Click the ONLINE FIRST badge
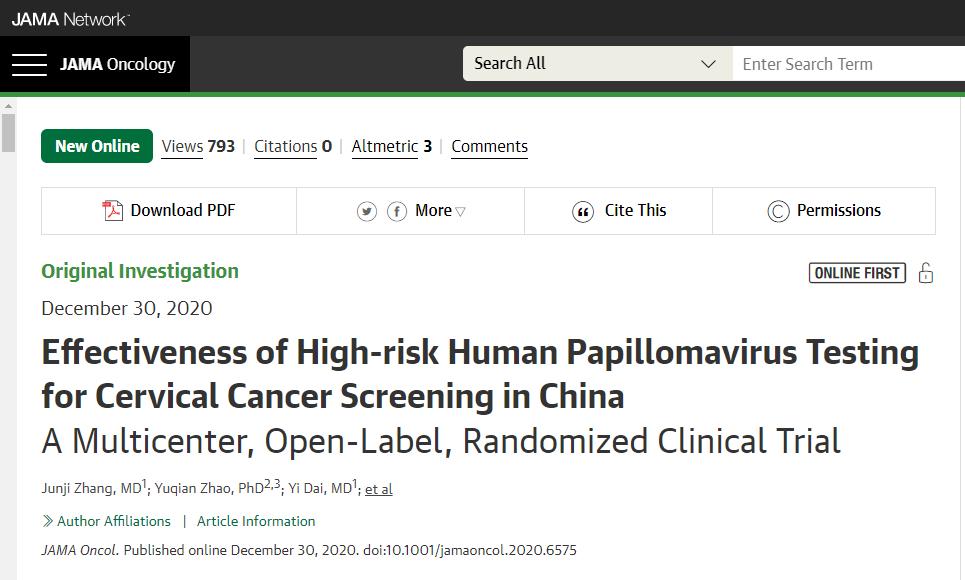The image size is (965, 580). (x=857, y=273)
